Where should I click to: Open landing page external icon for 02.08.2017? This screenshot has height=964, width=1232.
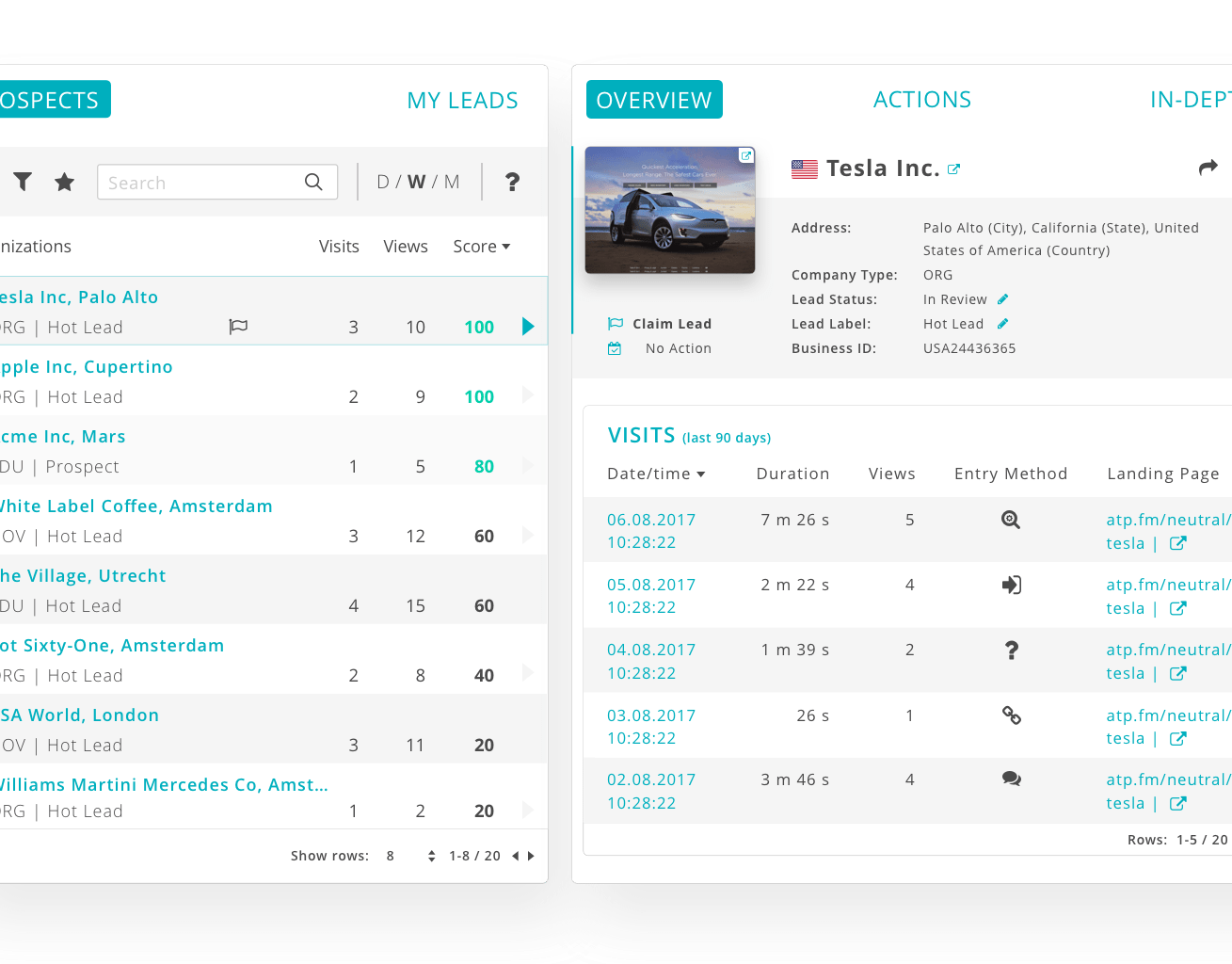[1178, 803]
